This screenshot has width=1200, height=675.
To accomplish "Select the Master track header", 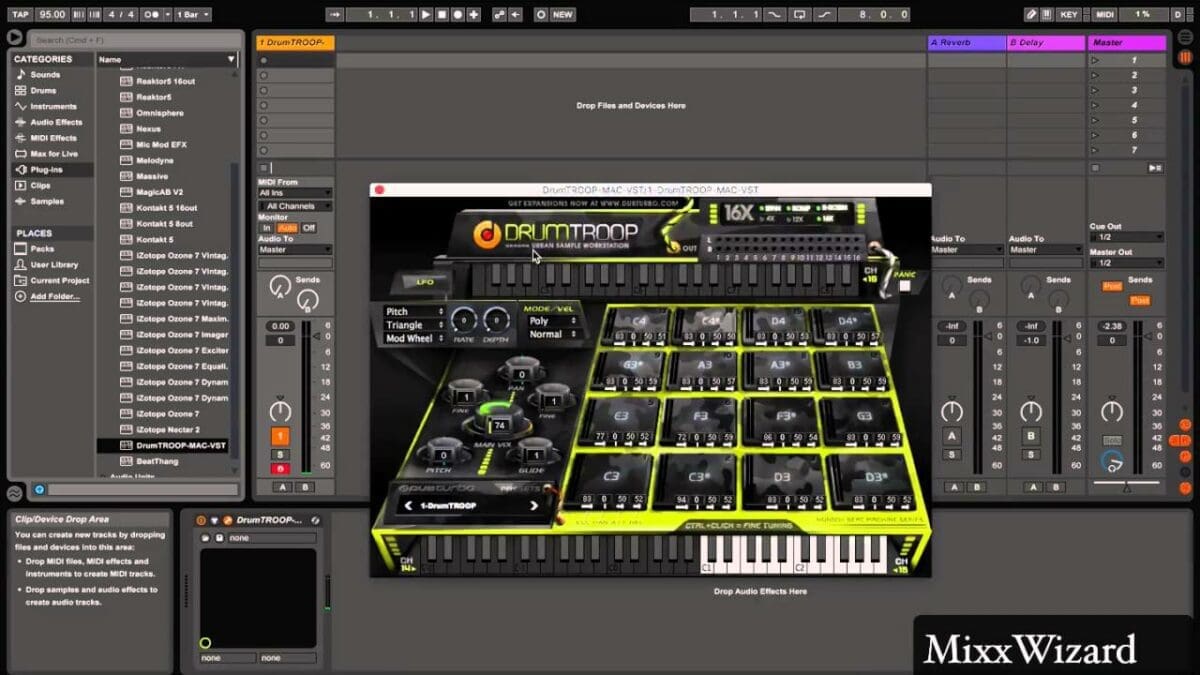I will [x=1127, y=42].
